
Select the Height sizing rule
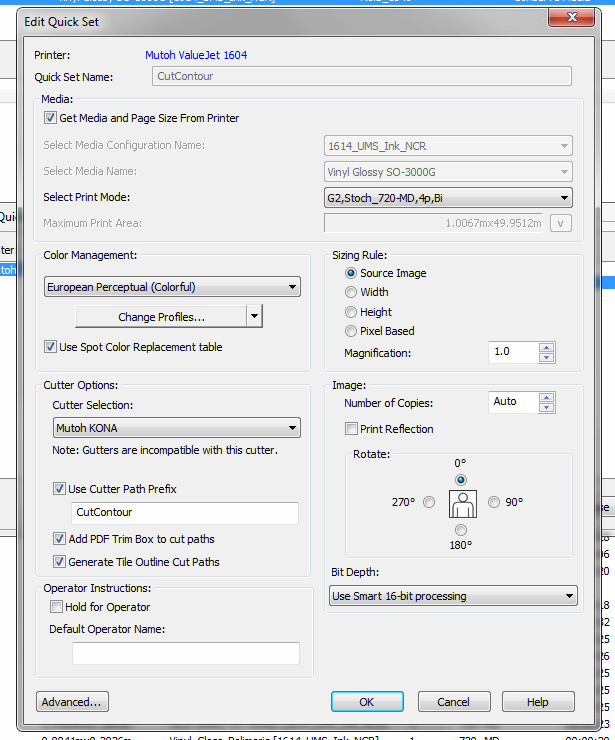pyautogui.click(x=351, y=312)
